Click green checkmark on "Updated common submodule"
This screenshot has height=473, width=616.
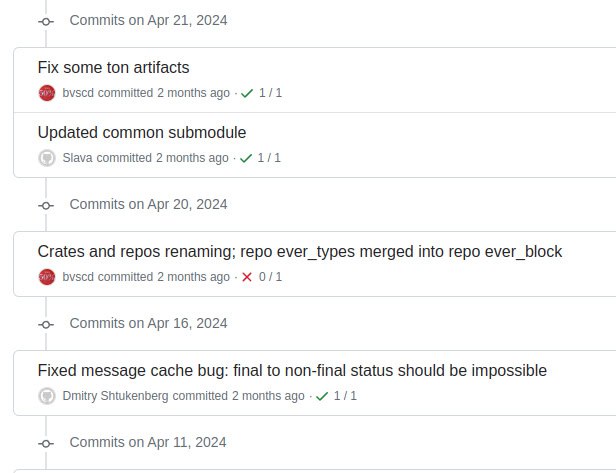click(x=246, y=158)
